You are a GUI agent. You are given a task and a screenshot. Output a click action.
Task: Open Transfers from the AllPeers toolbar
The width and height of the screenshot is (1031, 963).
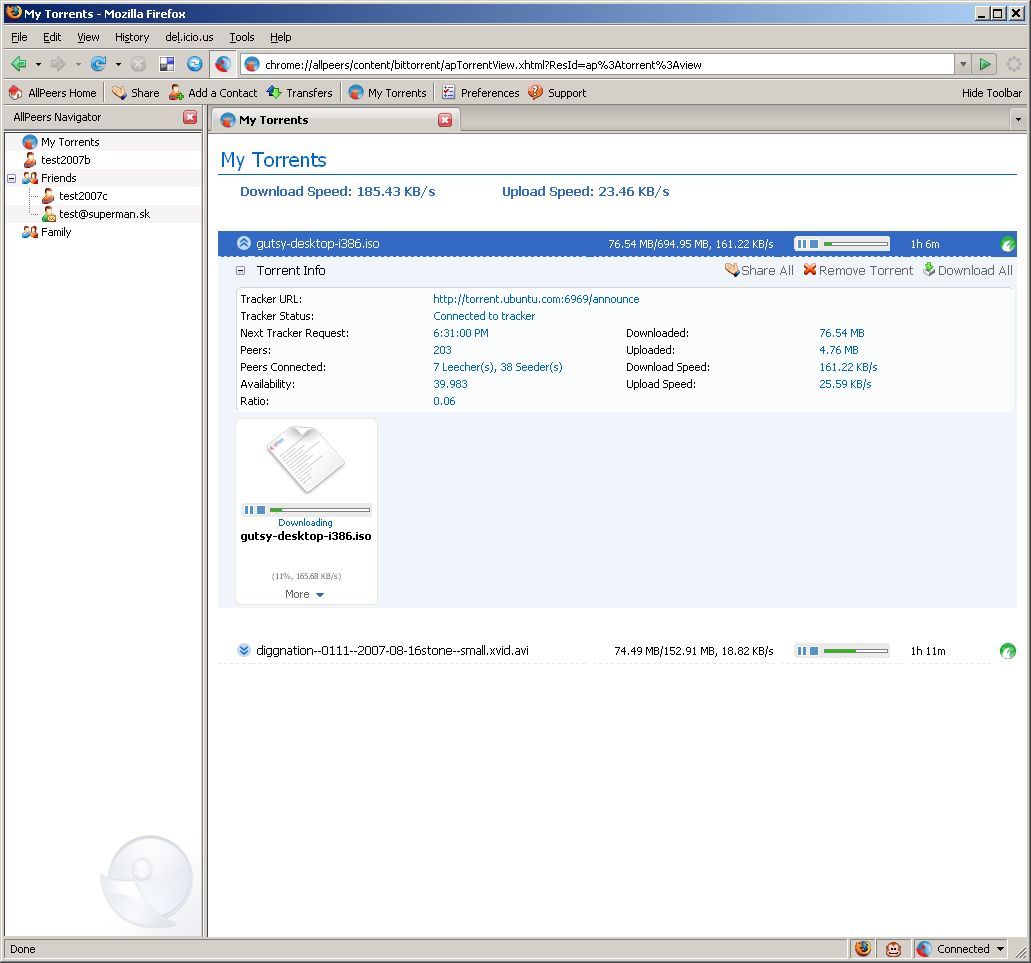click(x=300, y=93)
